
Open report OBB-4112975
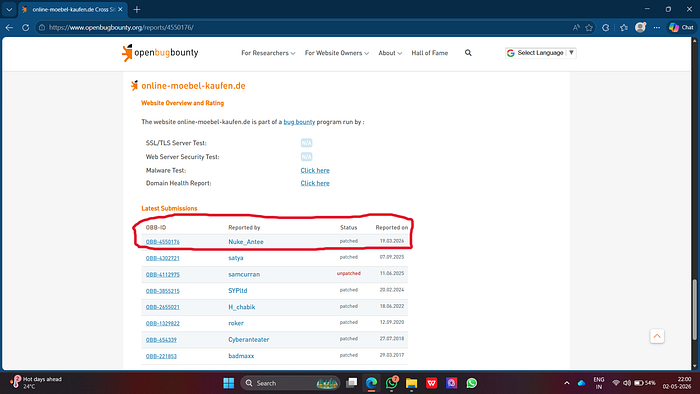(162, 275)
